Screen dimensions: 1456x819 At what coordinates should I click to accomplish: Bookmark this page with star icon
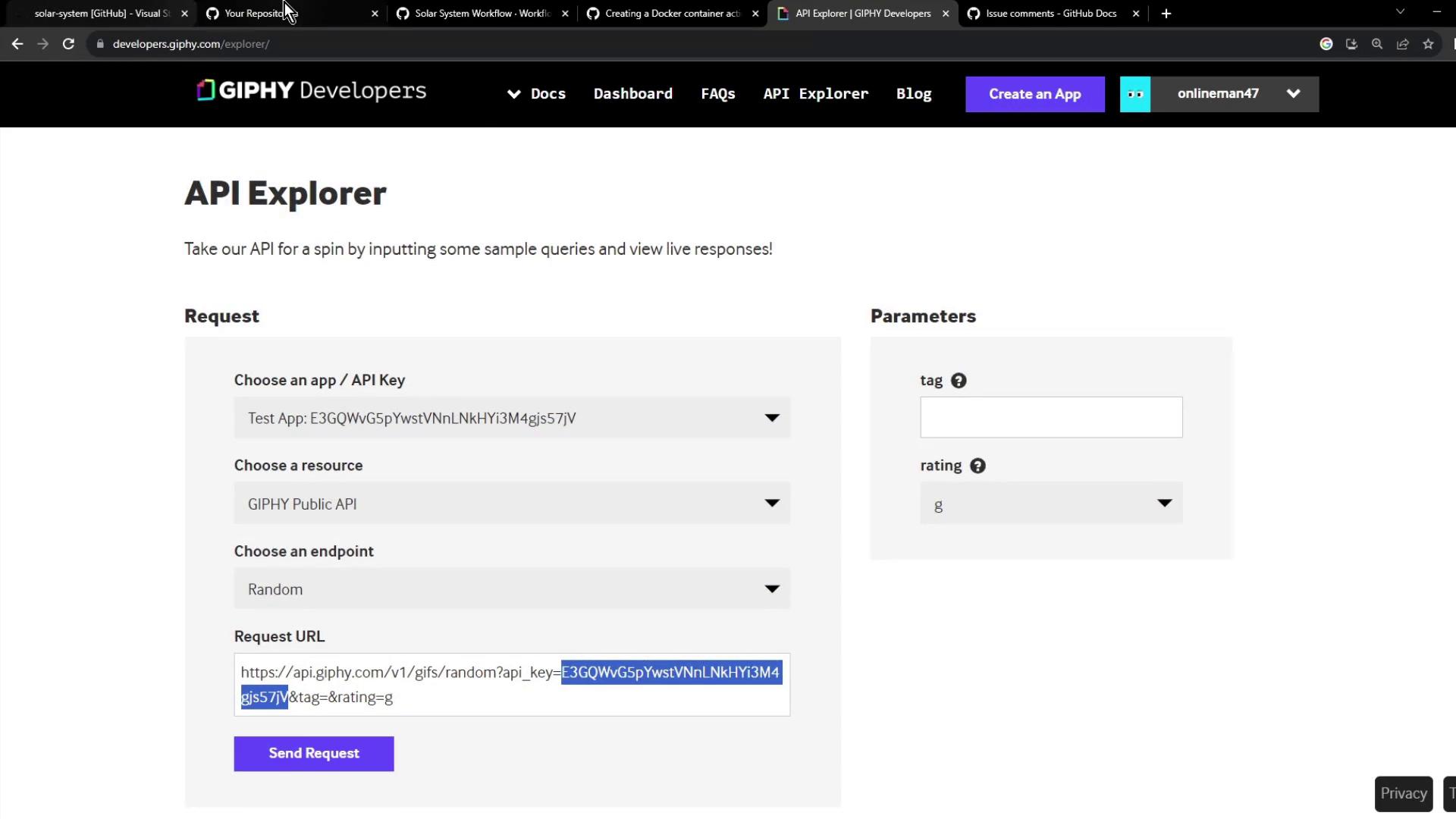[x=1428, y=44]
